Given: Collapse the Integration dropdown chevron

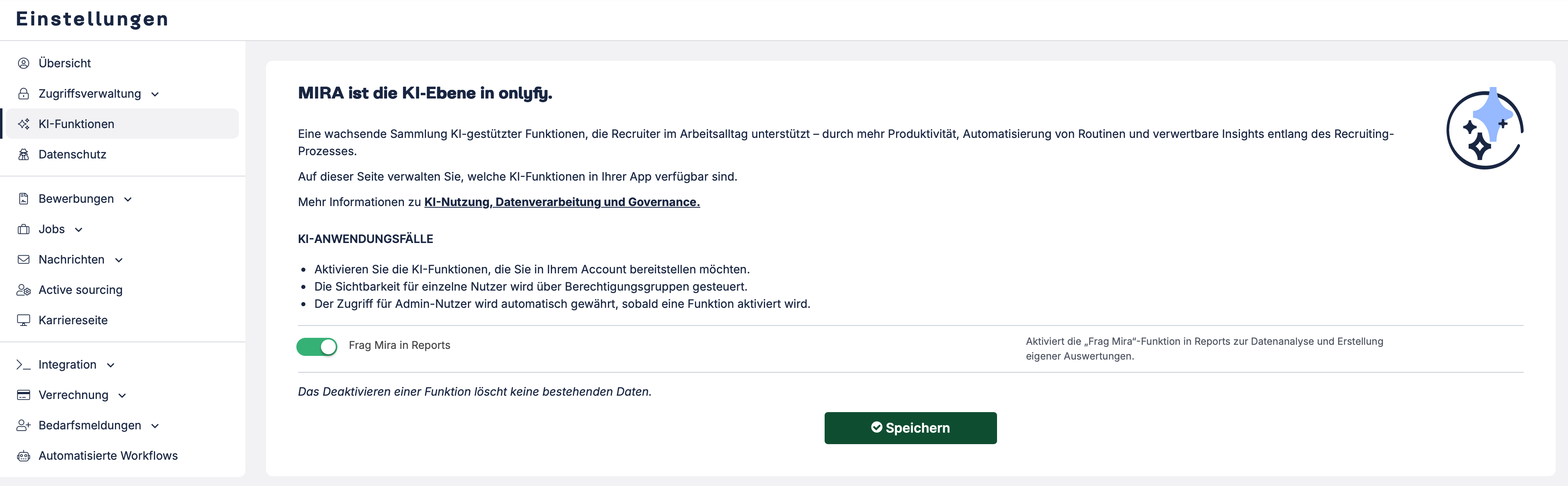Looking at the screenshot, I should 110,365.
